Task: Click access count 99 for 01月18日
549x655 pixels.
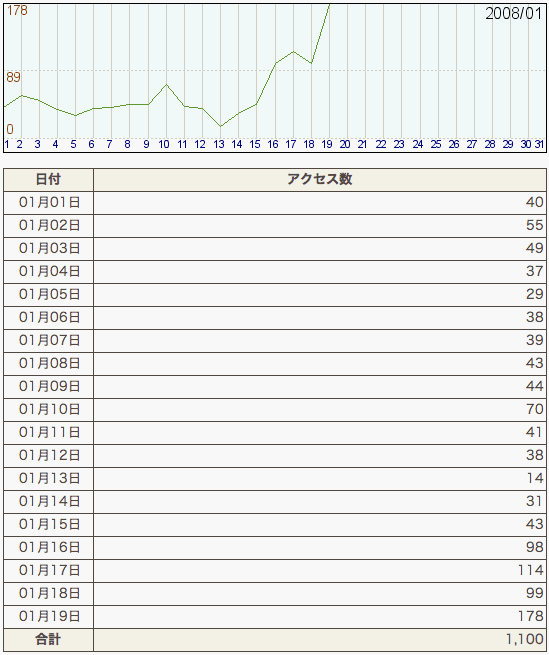Action: click(x=534, y=593)
